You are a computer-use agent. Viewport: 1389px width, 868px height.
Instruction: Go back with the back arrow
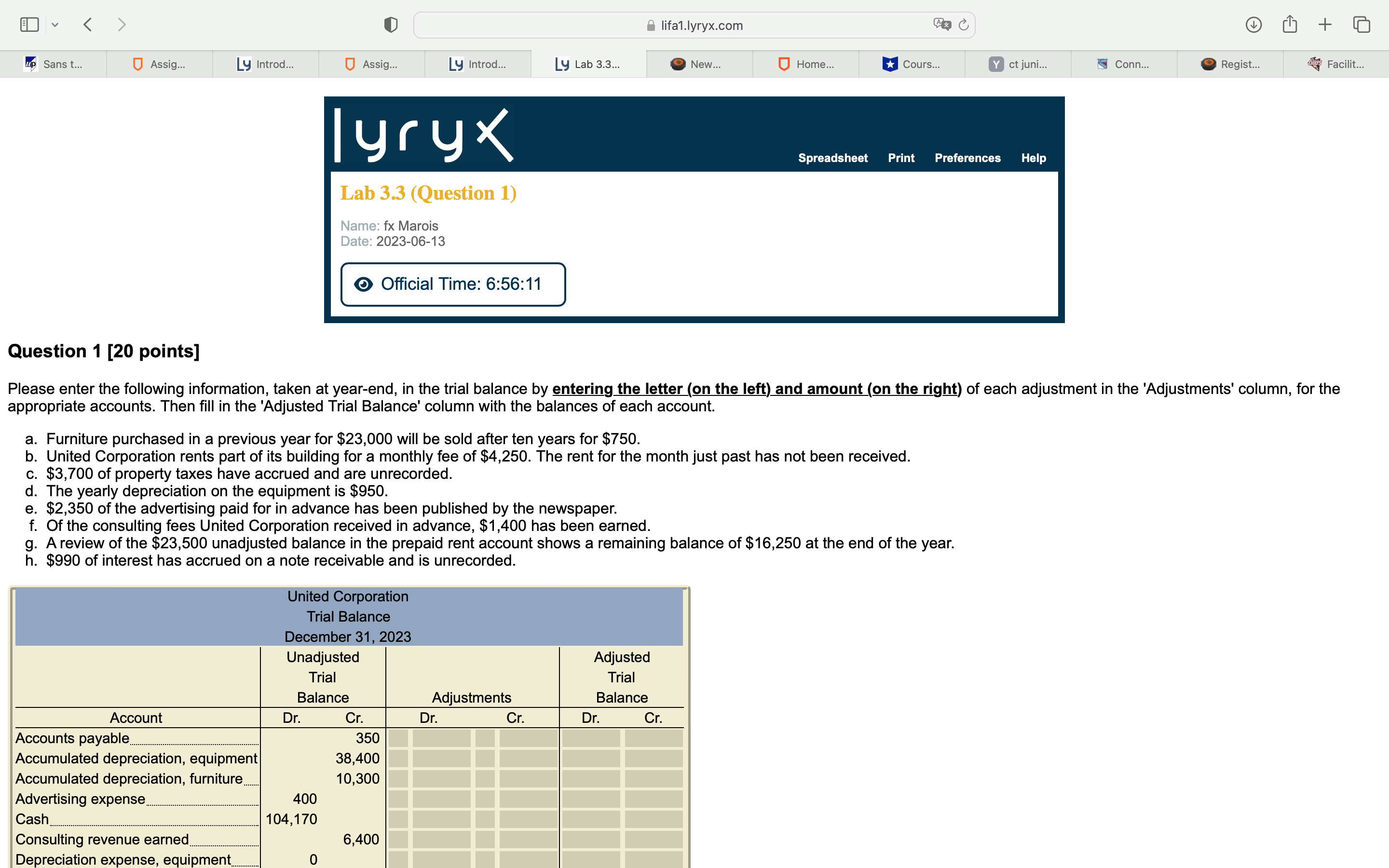88,25
